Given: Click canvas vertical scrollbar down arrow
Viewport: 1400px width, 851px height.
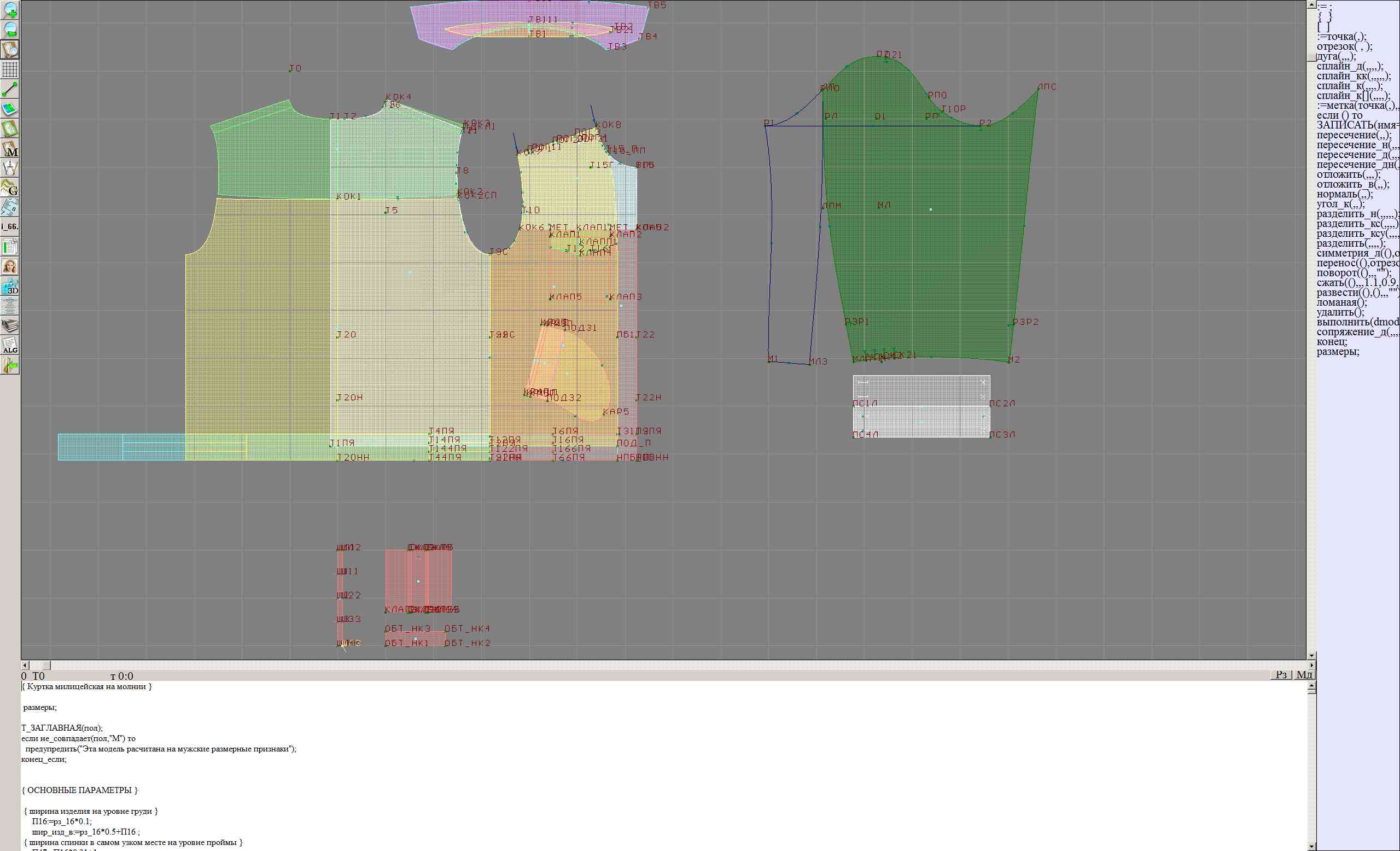Looking at the screenshot, I should [x=1311, y=655].
